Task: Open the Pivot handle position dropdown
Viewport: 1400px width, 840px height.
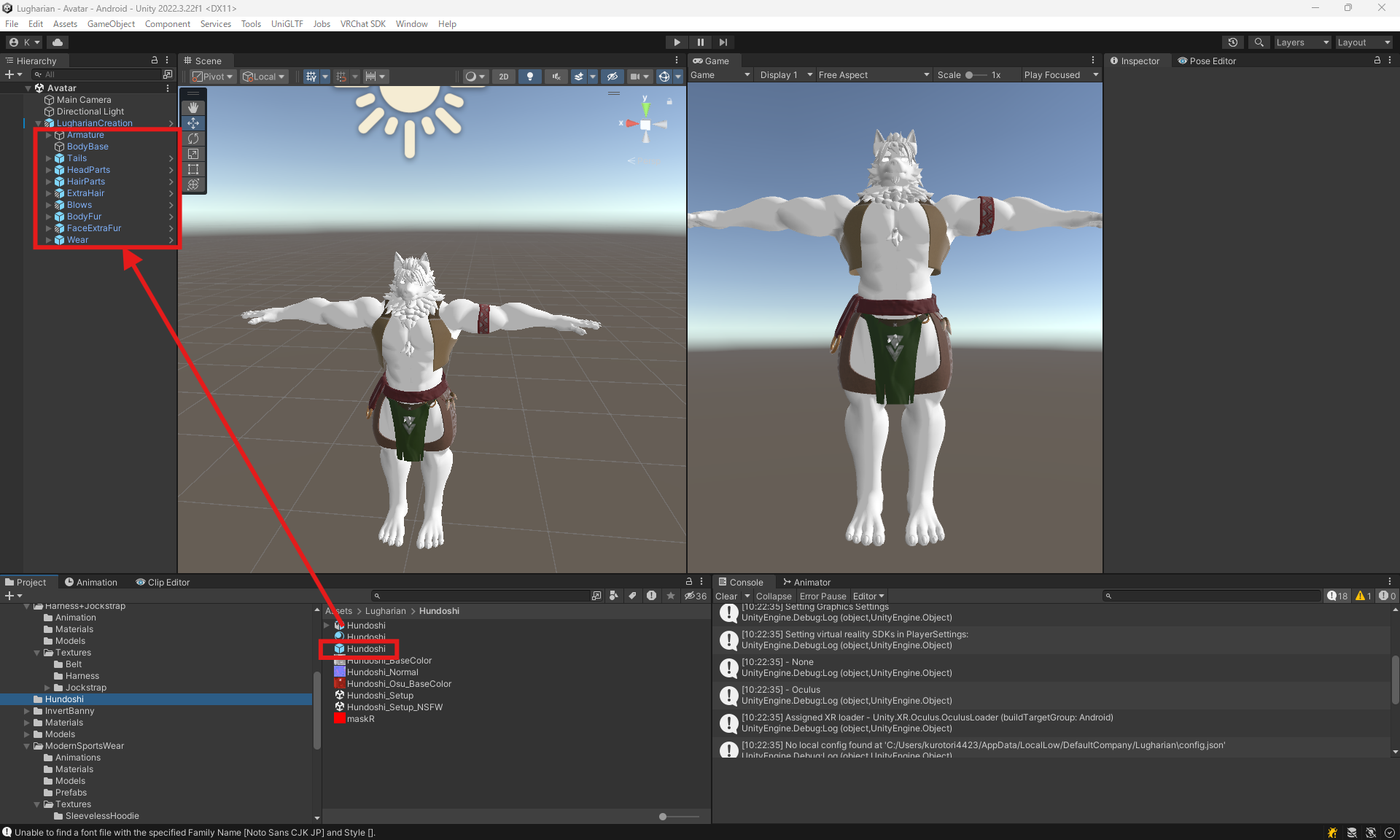Action: click(x=212, y=77)
